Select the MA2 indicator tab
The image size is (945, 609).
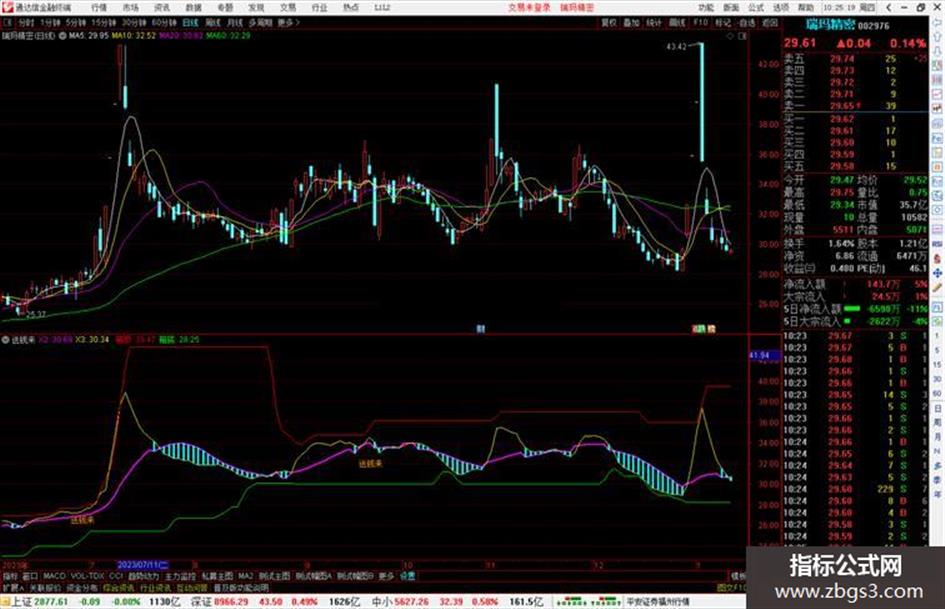click(x=246, y=576)
